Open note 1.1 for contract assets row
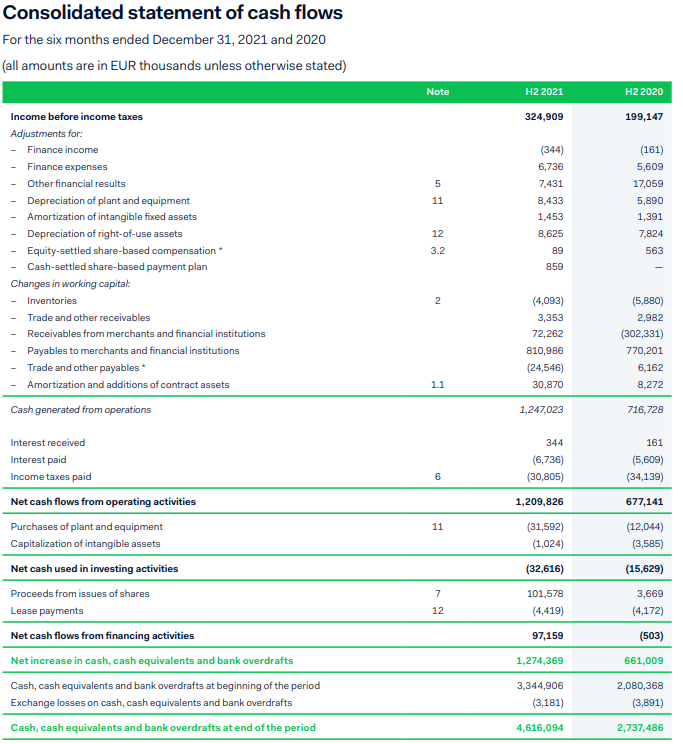 click(437, 385)
